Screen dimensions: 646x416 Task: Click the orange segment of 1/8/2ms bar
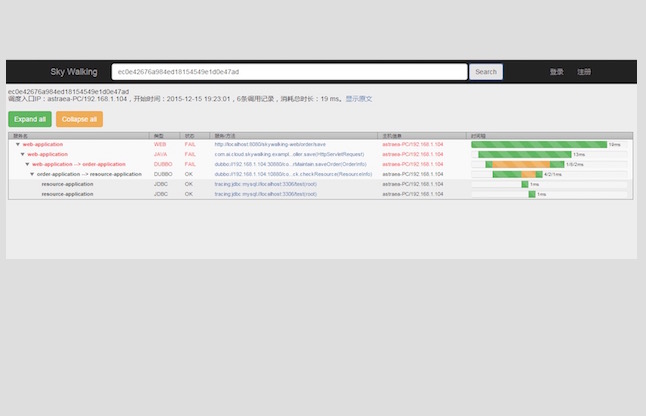[521, 164]
